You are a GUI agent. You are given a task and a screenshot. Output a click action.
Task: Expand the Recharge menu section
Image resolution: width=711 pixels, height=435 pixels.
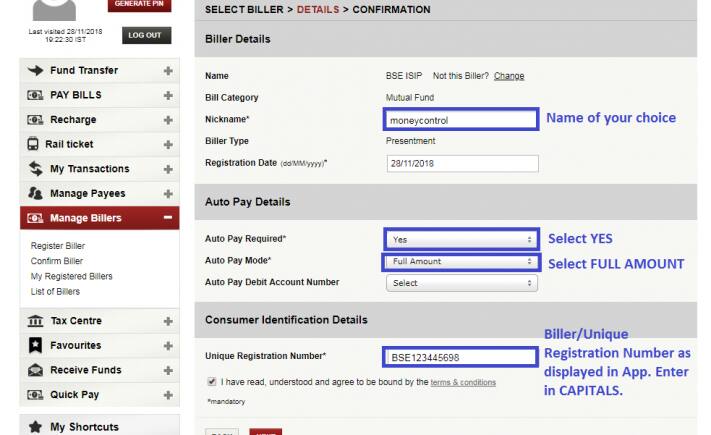[x=167, y=120]
